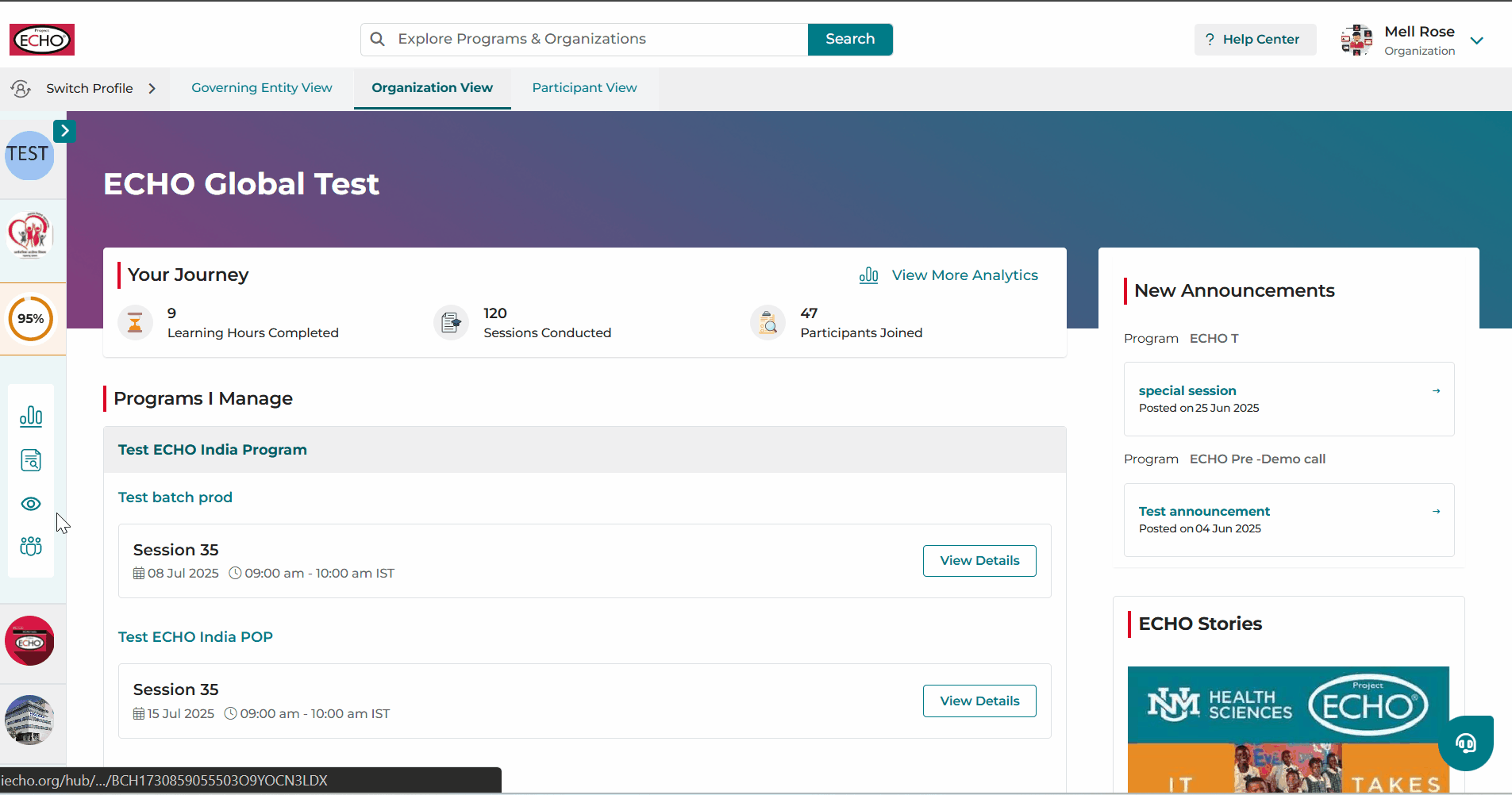Viewport: 1512px width, 795px height.
Task: Open the special session announcement arrow
Action: pos(1436,391)
